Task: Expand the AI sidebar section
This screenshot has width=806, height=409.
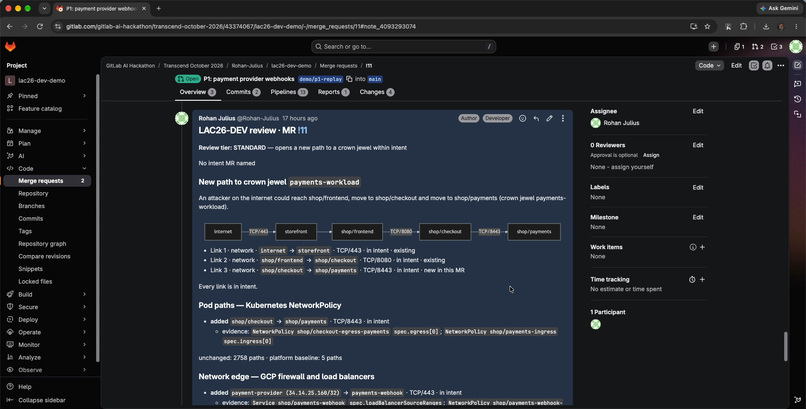Action: [84, 156]
